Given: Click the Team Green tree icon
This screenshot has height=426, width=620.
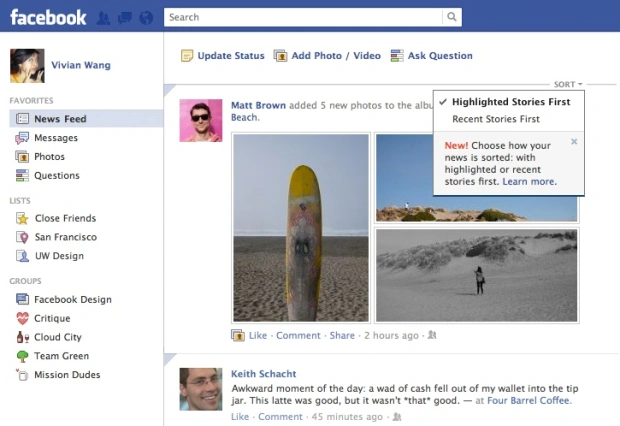Looking at the screenshot, I should click(23, 356).
